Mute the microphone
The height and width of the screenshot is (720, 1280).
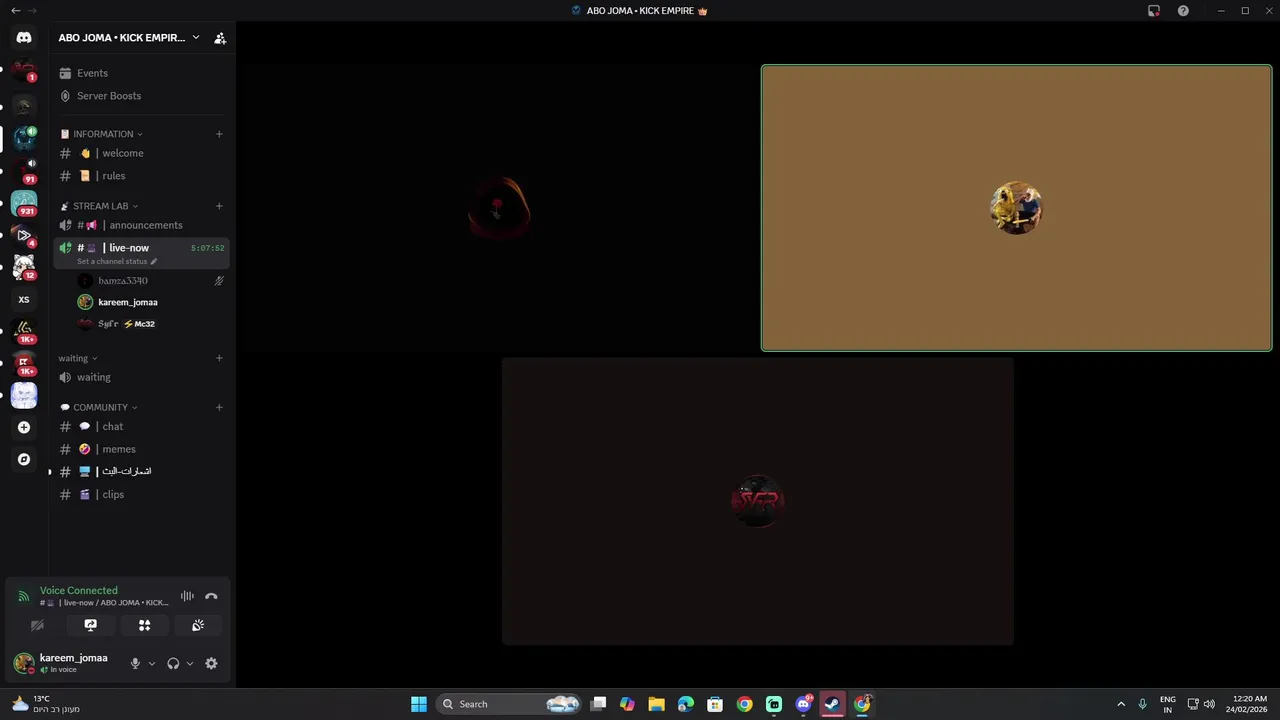(x=135, y=663)
